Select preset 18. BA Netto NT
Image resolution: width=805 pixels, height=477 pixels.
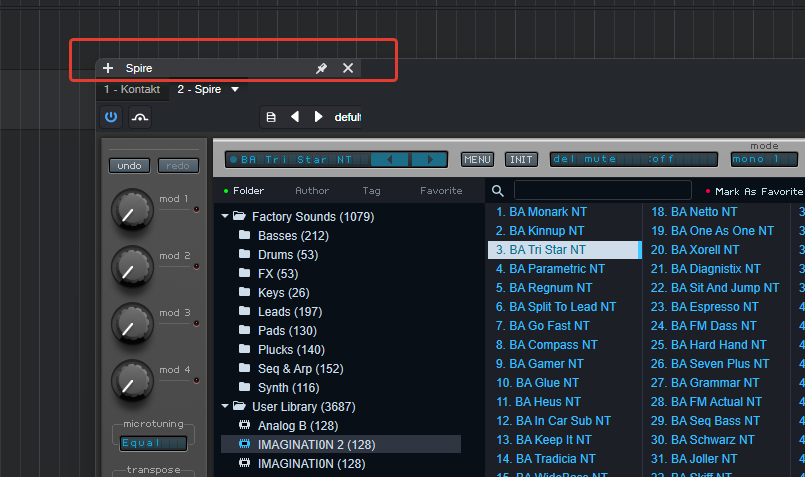(694, 212)
